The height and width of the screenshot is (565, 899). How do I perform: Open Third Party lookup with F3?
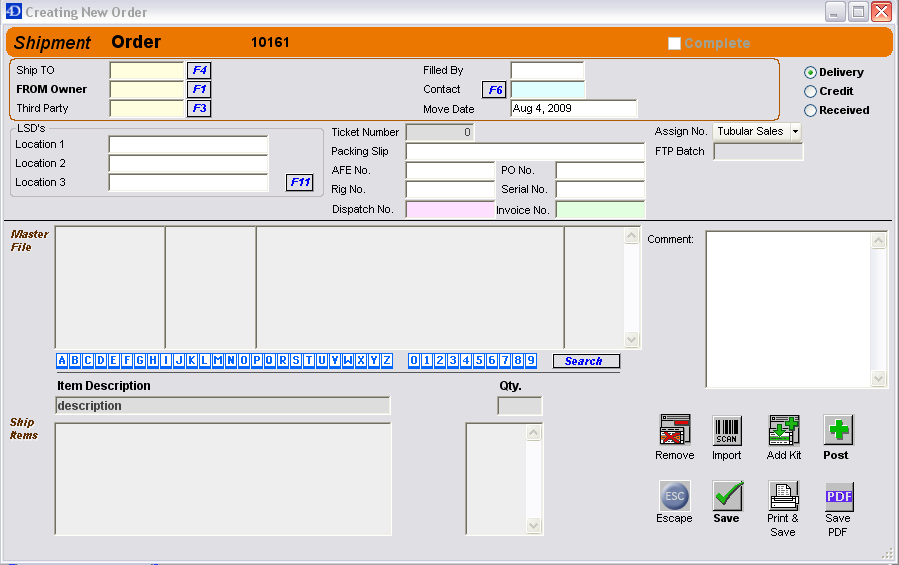point(199,108)
